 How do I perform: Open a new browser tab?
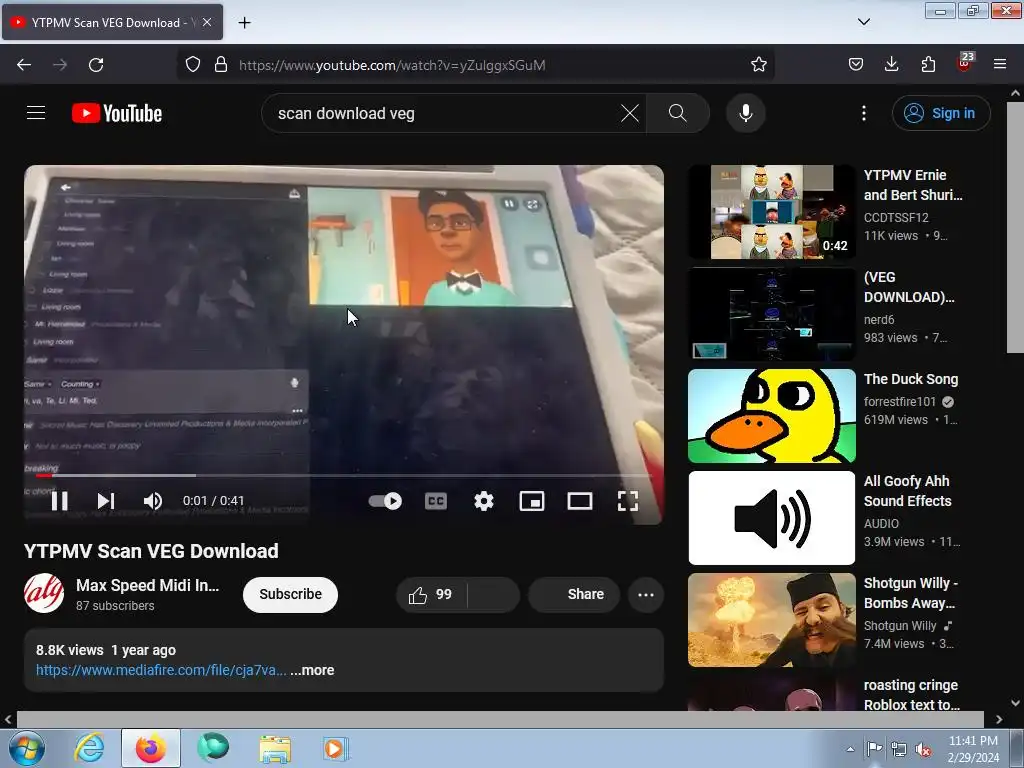[x=244, y=22]
